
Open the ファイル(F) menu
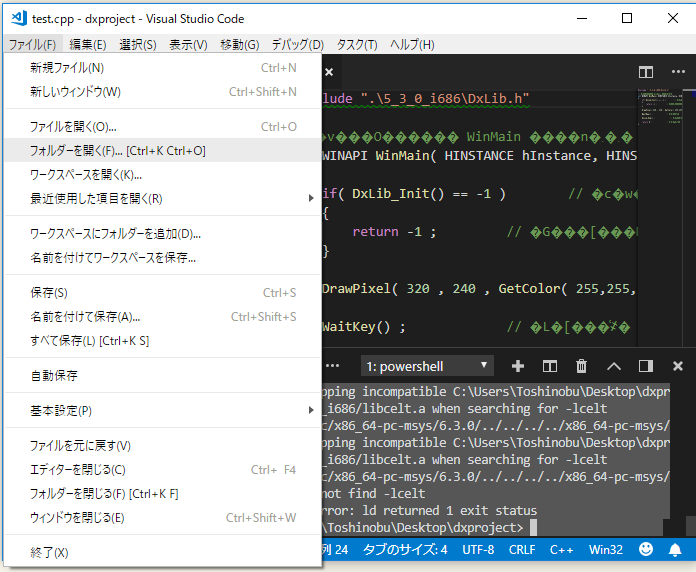point(32,44)
